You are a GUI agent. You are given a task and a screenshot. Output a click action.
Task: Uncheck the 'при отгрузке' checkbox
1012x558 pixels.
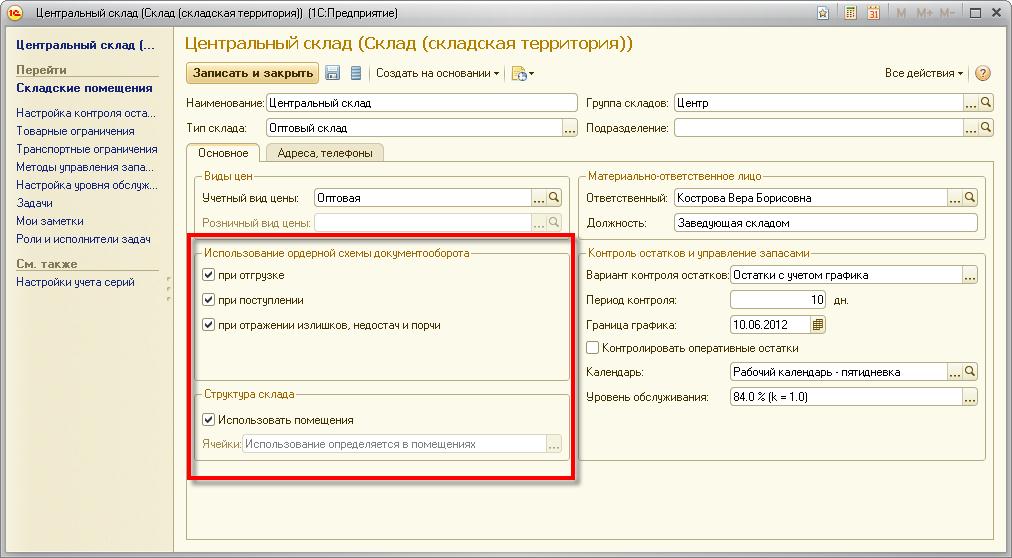coord(209,275)
